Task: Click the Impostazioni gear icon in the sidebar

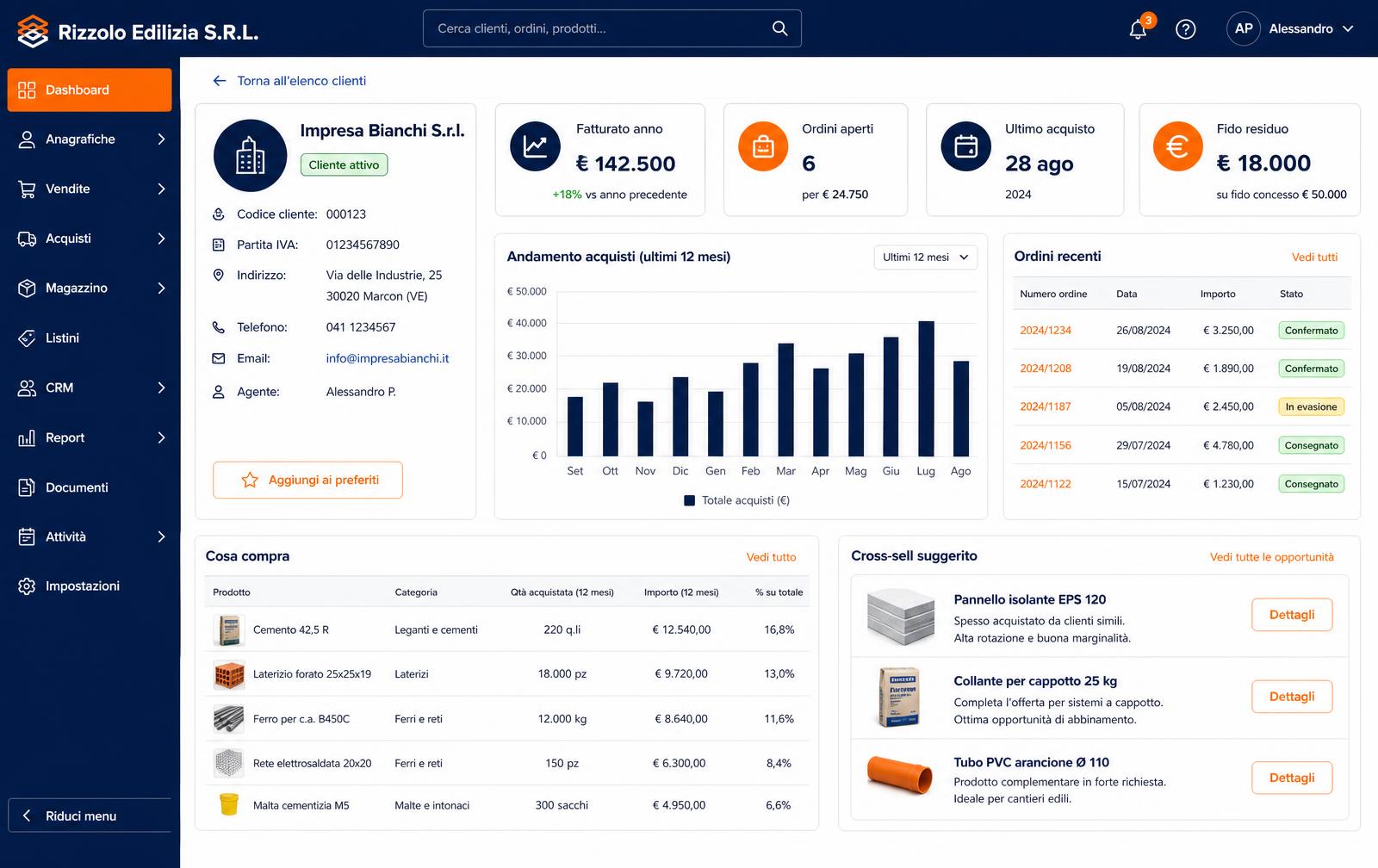Action: [27, 586]
